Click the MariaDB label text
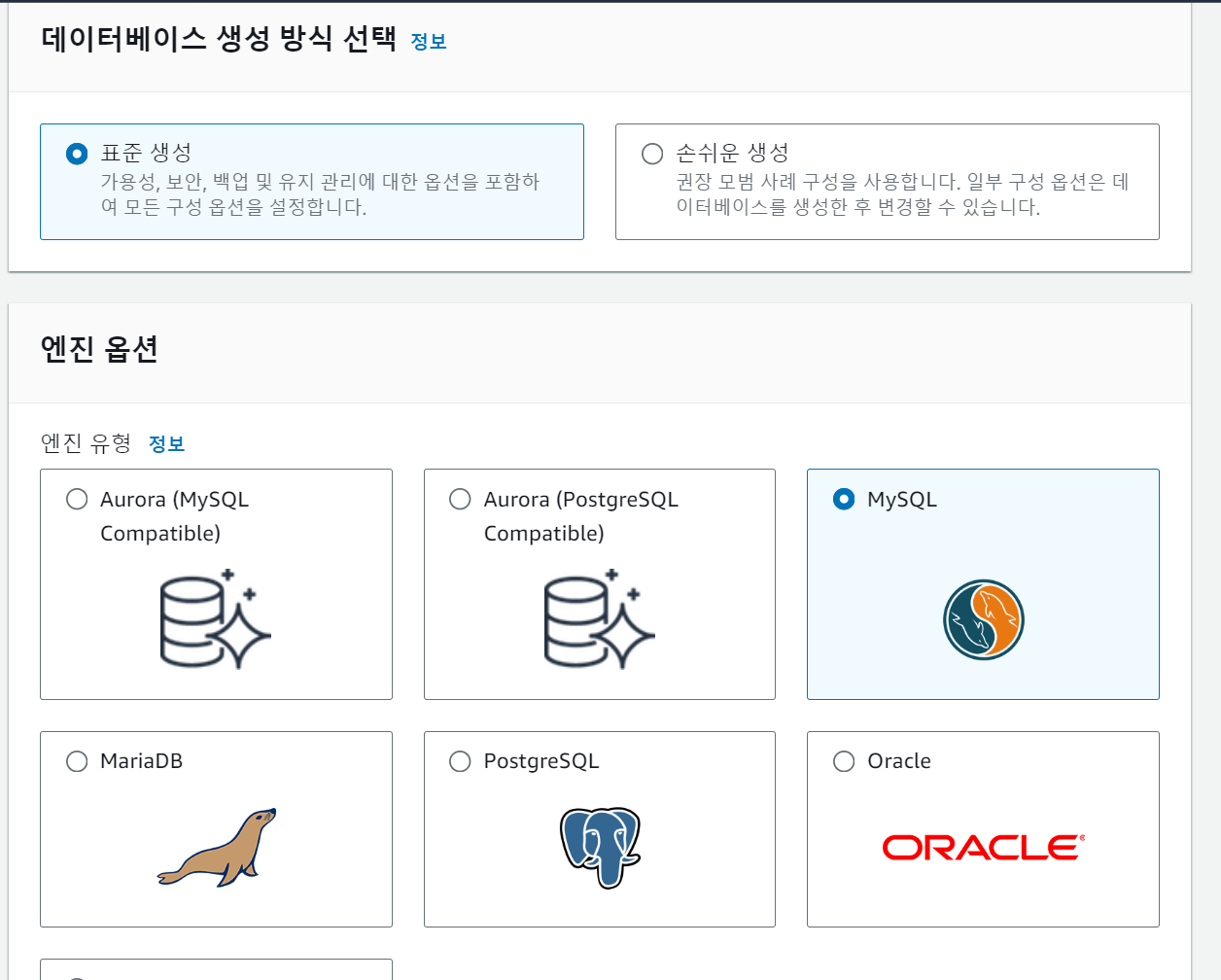 point(141,761)
